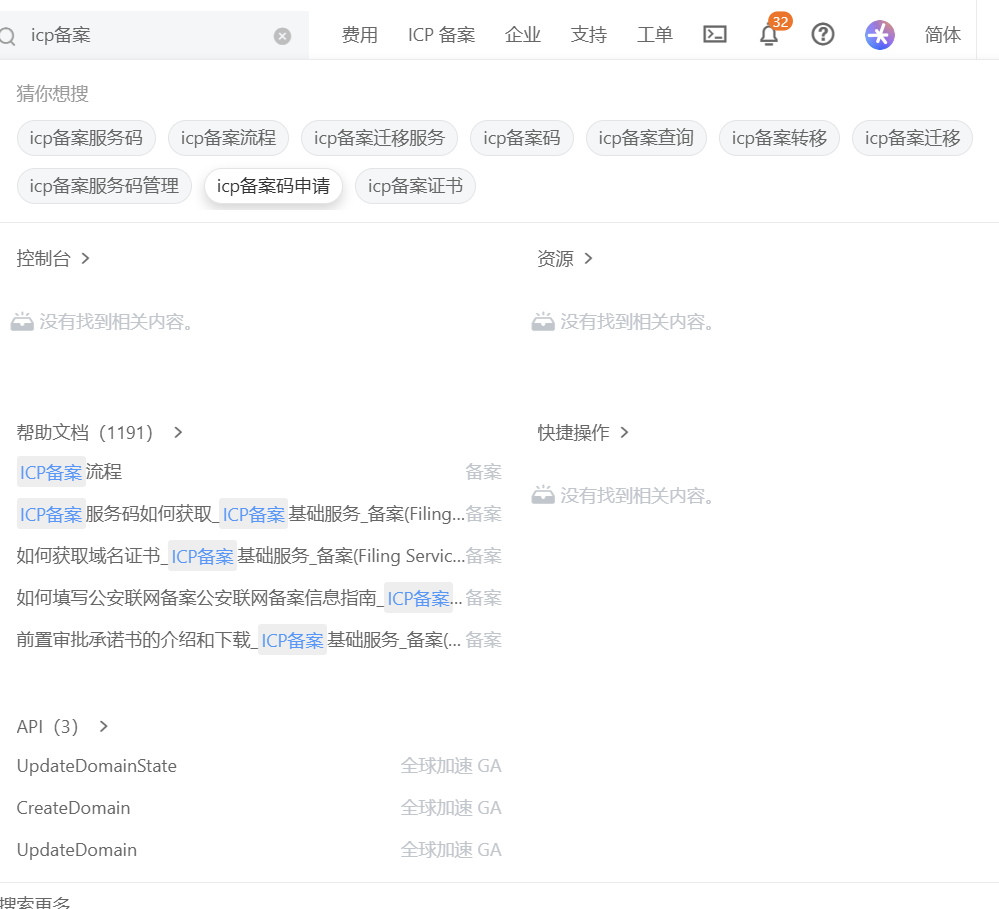
Task: Expand the 快捷操作 section arrow
Action: (624, 432)
